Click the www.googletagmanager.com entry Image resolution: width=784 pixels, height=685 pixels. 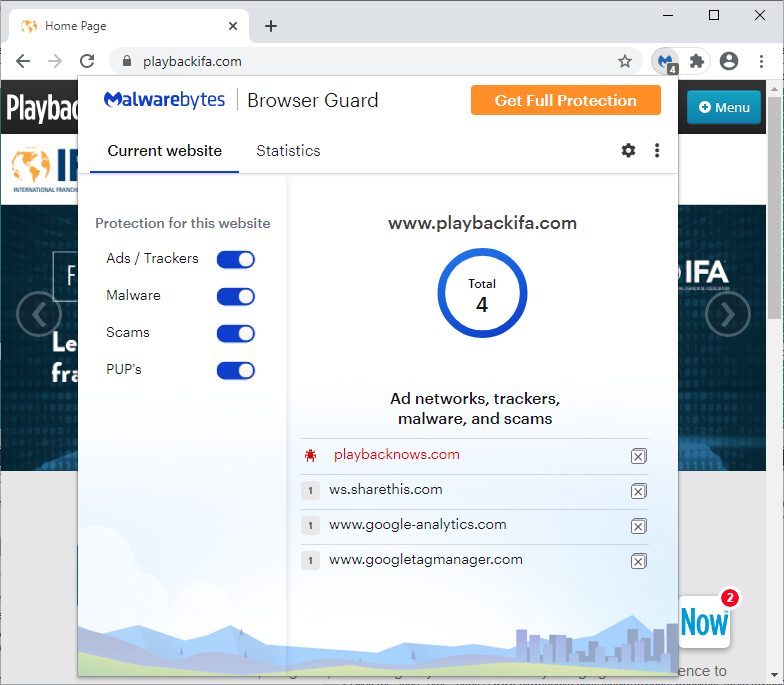[x=426, y=560]
